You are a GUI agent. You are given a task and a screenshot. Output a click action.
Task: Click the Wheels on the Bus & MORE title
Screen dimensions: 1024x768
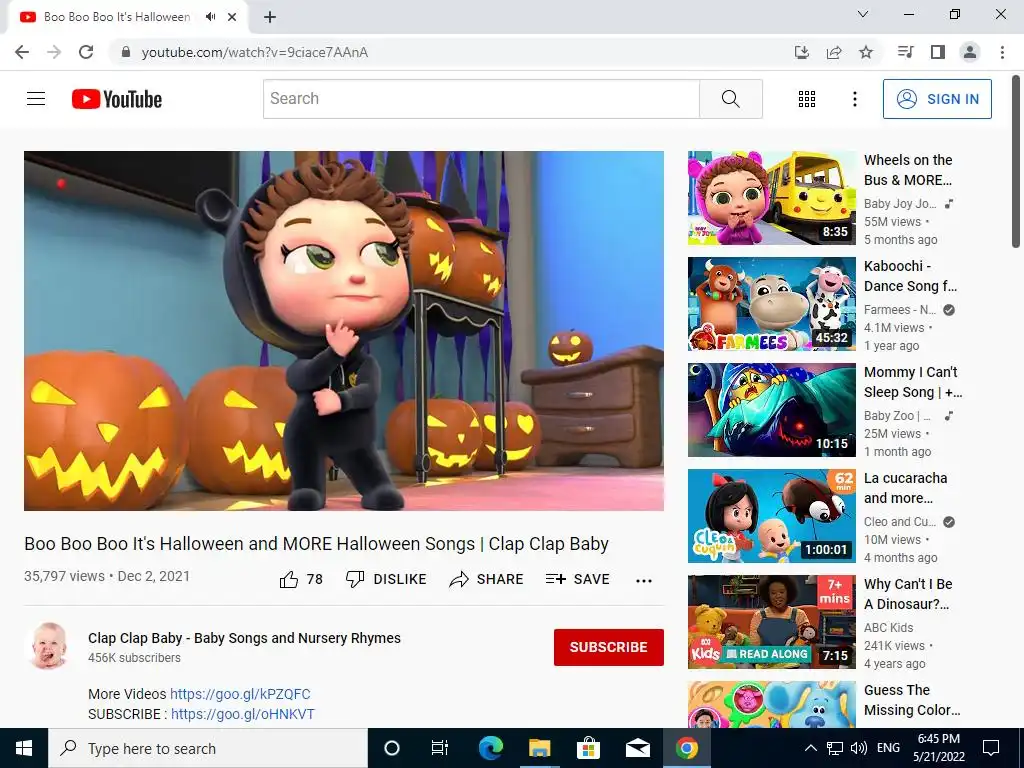[908, 170]
